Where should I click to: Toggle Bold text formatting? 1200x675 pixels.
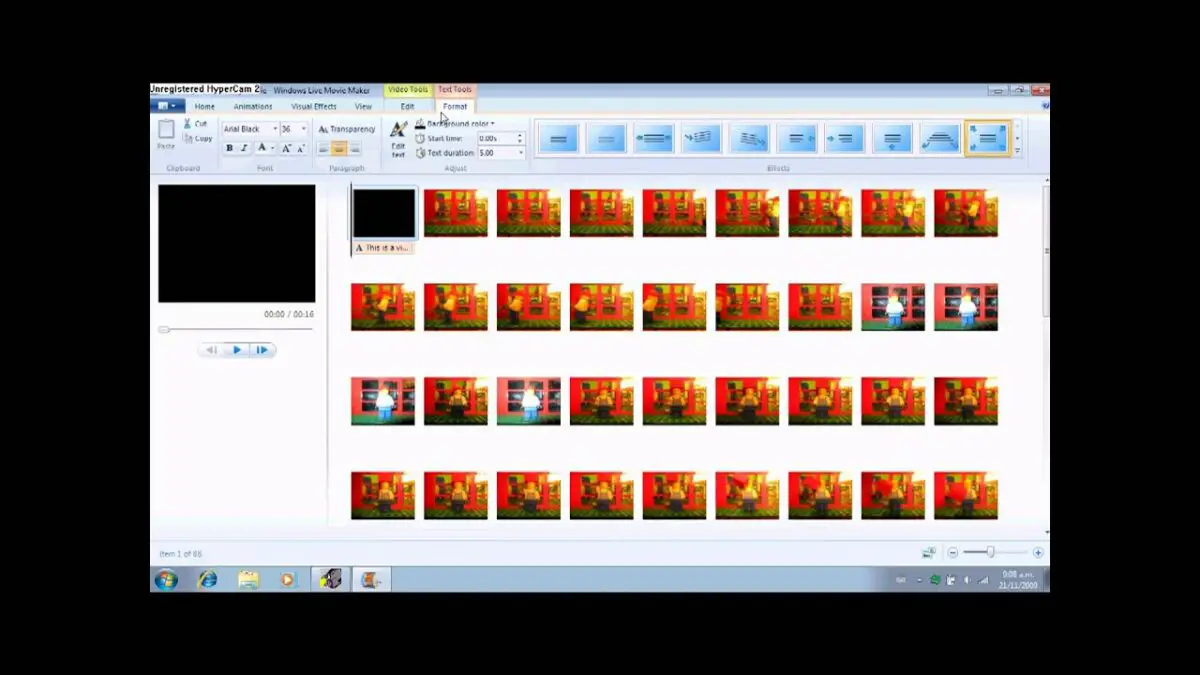229,148
